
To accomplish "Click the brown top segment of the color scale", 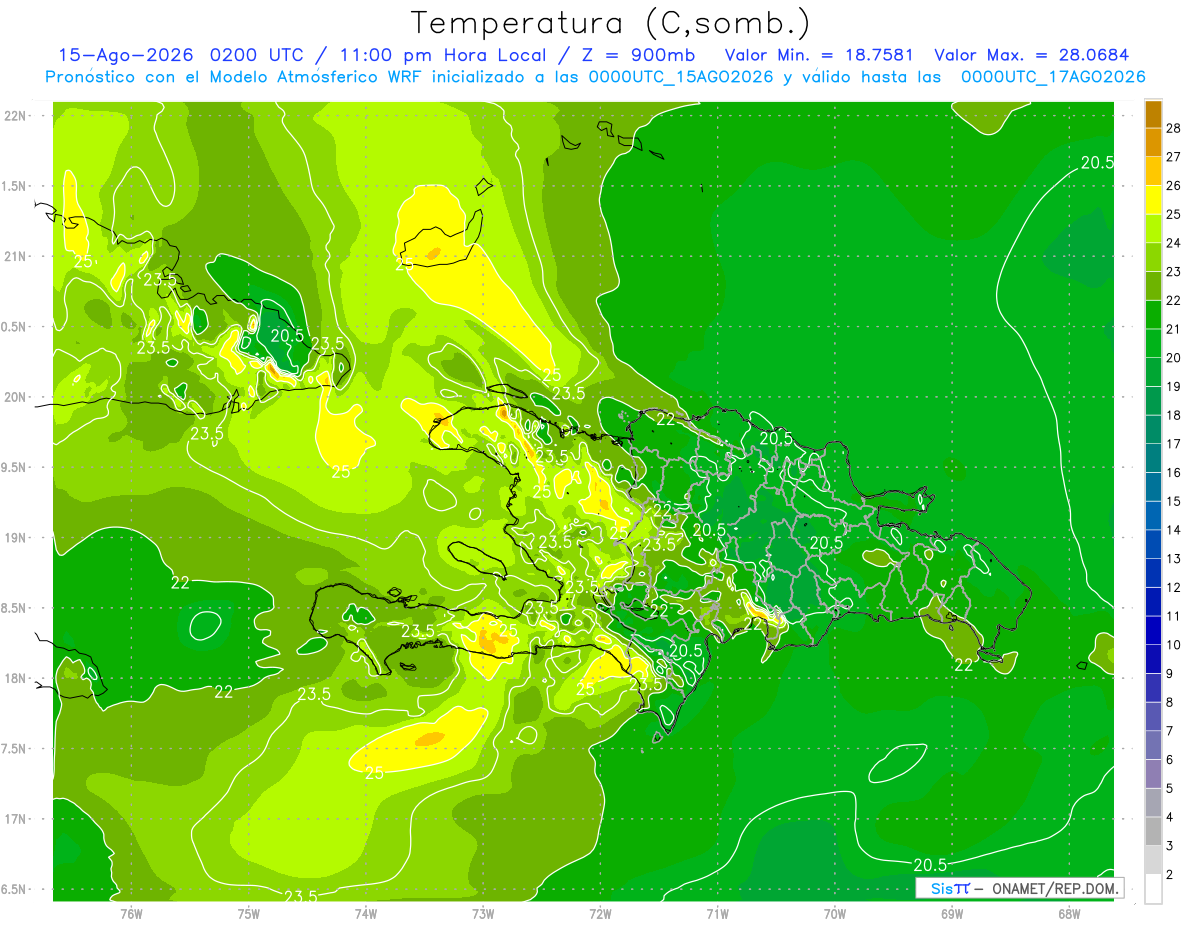I will 1153,114.
